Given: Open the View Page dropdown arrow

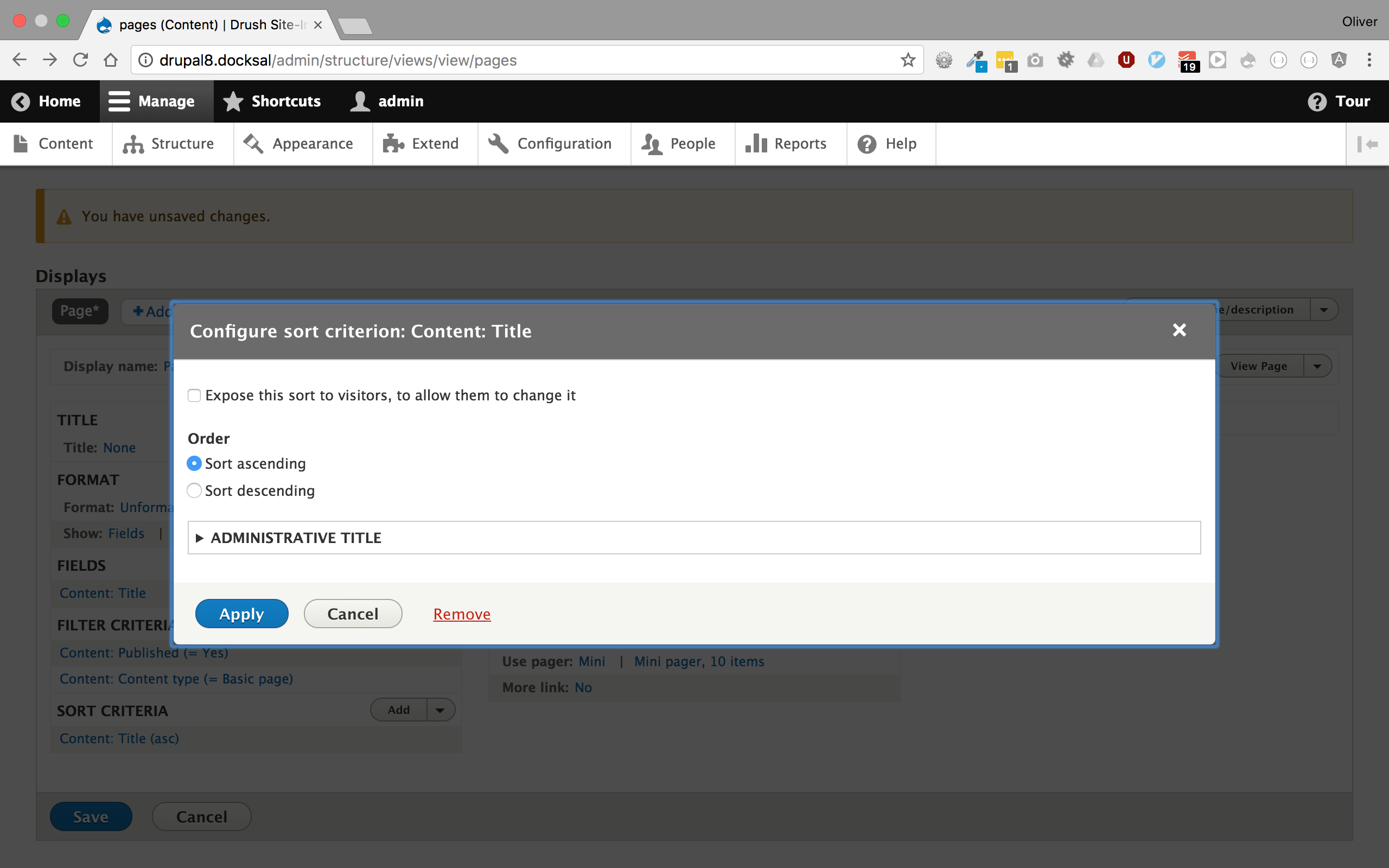Looking at the screenshot, I should pos(1317,366).
